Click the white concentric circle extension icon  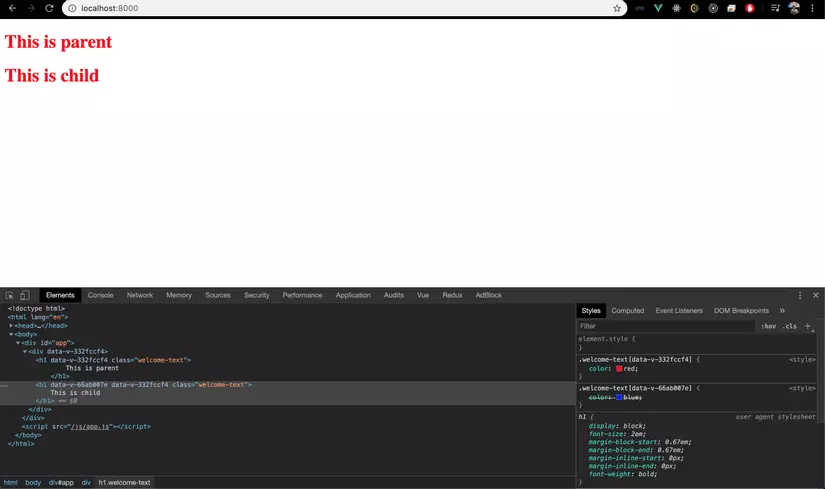(713, 8)
